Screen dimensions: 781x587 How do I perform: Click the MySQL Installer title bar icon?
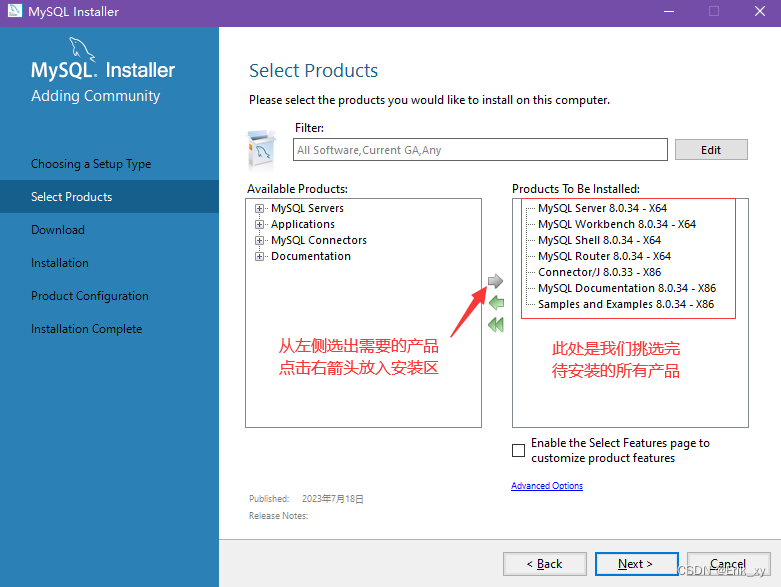(x=15, y=11)
